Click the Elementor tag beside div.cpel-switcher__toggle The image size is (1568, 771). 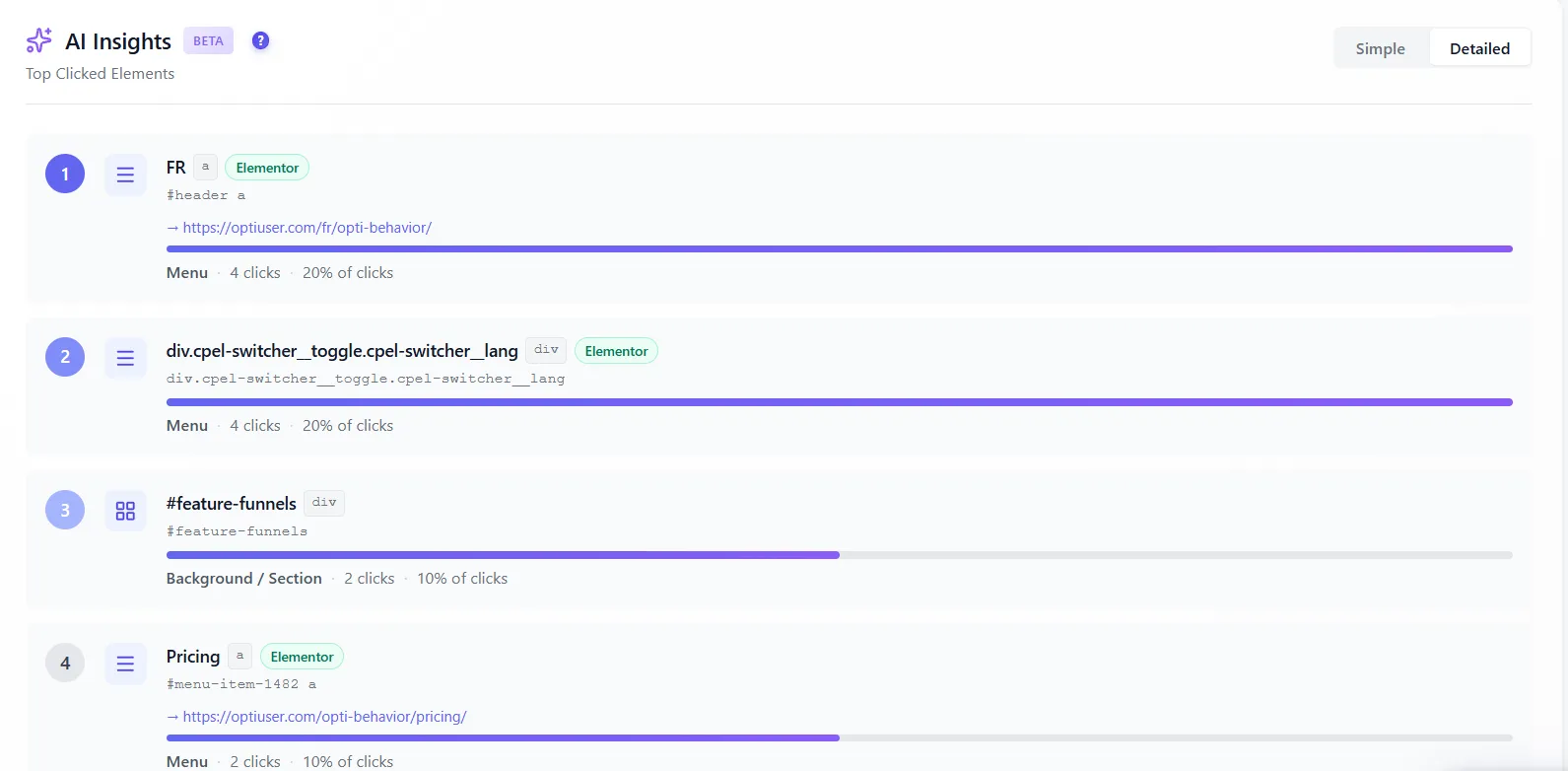coord(616,351)
